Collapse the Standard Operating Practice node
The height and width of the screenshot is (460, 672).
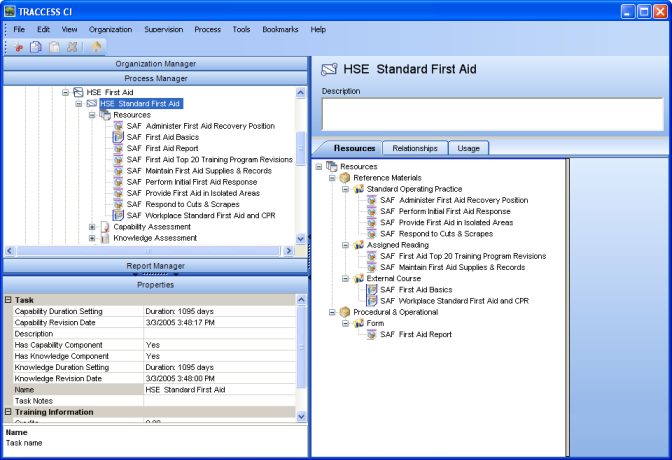pyautogui.click(x=345, y=189)
